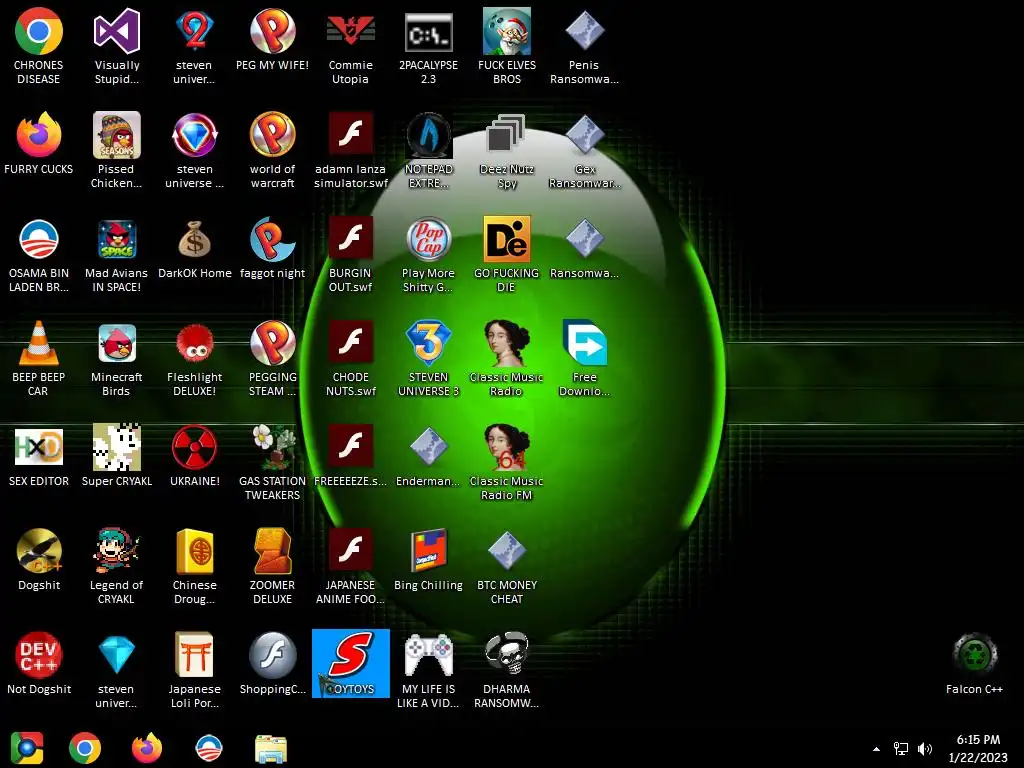The image size is (1024, 768).
Task: Open the world of warcraft shortcut
Action: (x=272, y=135)
